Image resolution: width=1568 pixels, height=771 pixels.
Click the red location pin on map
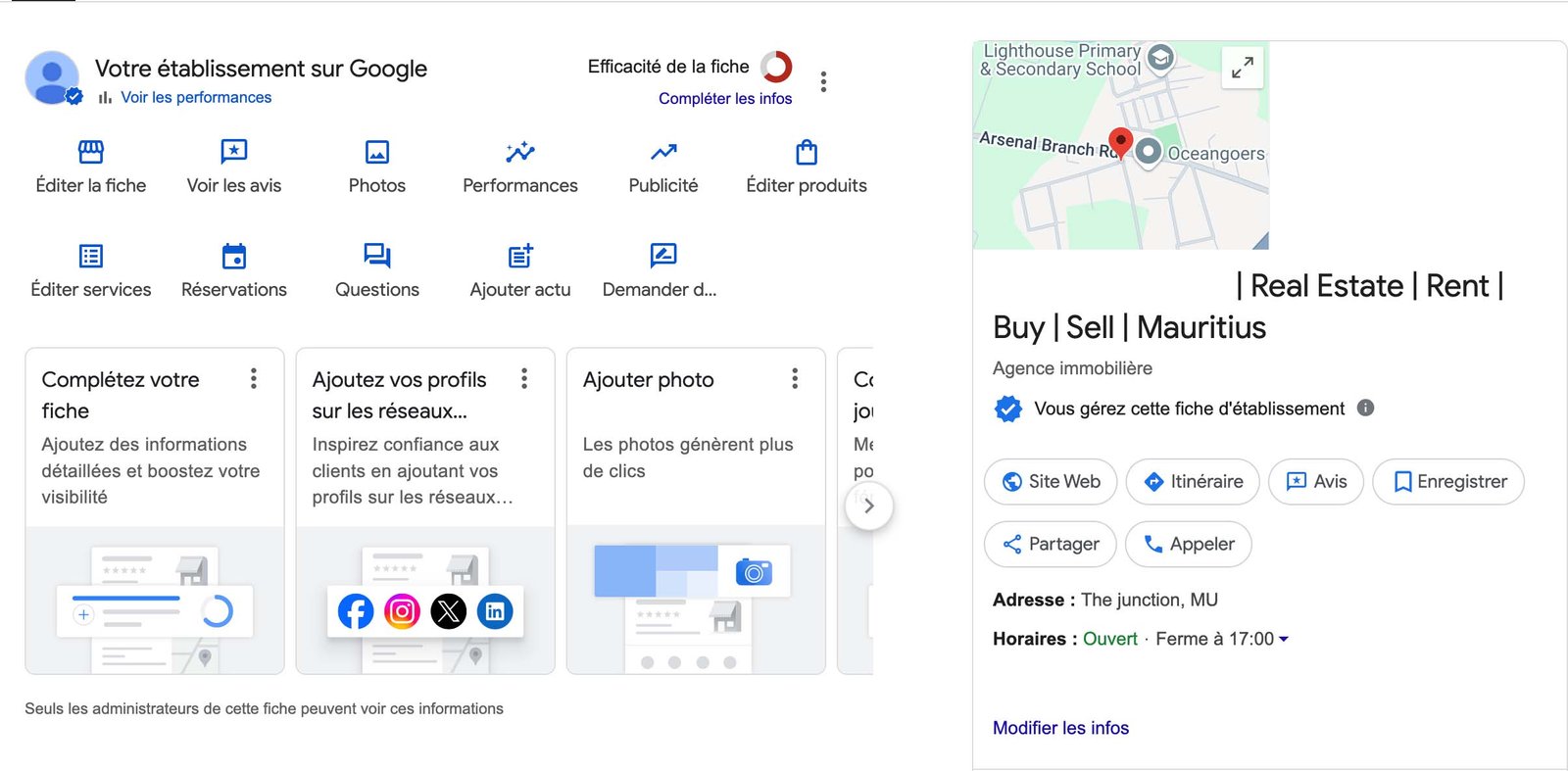pyautogui.click(x=1120, y=143)
